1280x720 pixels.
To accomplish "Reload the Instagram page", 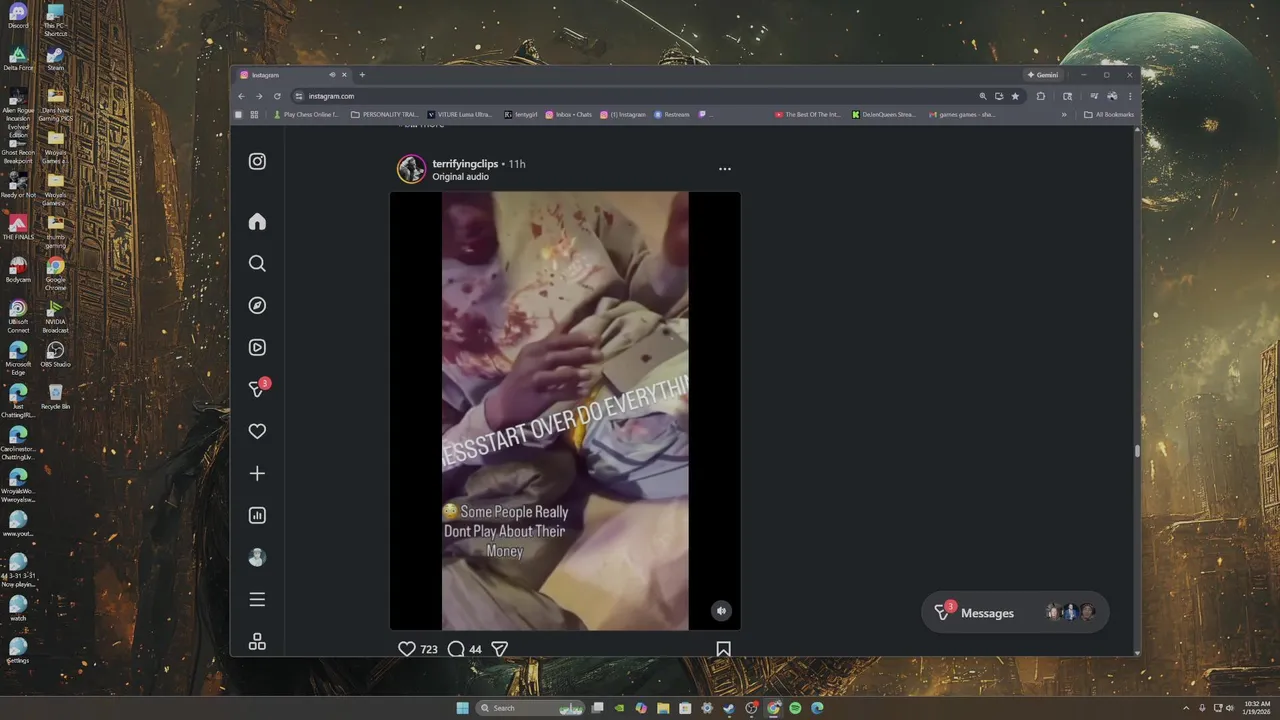I will 277,96.
